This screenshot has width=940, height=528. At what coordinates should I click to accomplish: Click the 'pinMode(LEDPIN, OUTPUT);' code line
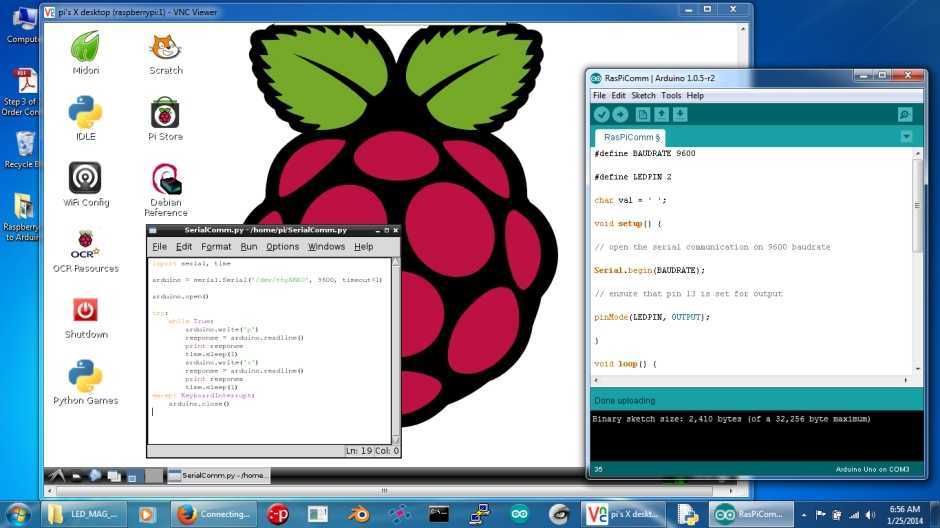coord(652,317)
